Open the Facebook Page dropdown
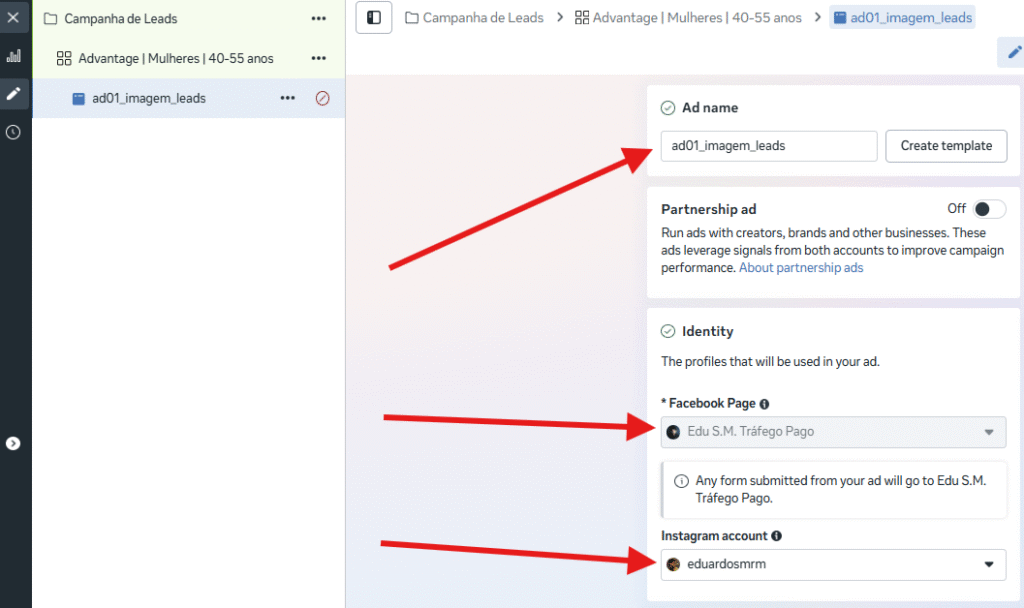 (833, 432)
